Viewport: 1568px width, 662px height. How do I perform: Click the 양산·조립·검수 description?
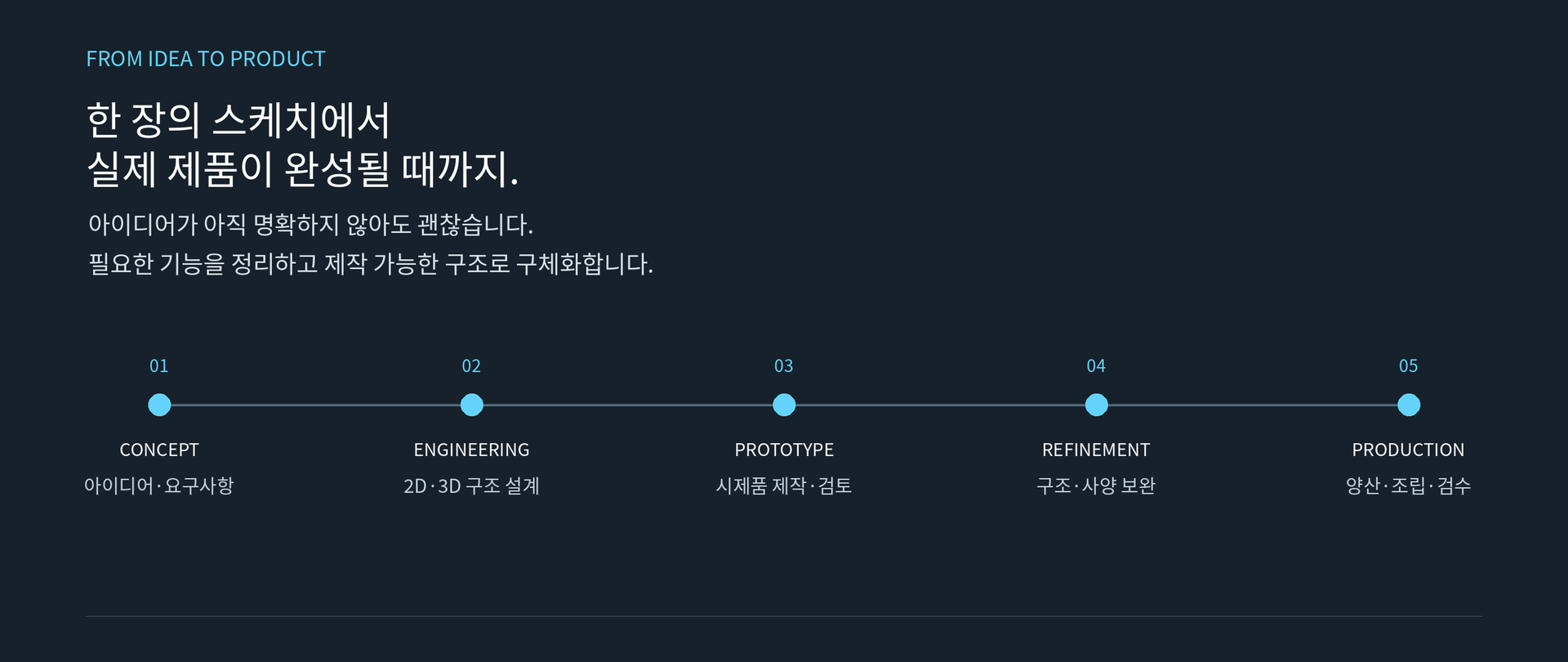coord(1409,485)
